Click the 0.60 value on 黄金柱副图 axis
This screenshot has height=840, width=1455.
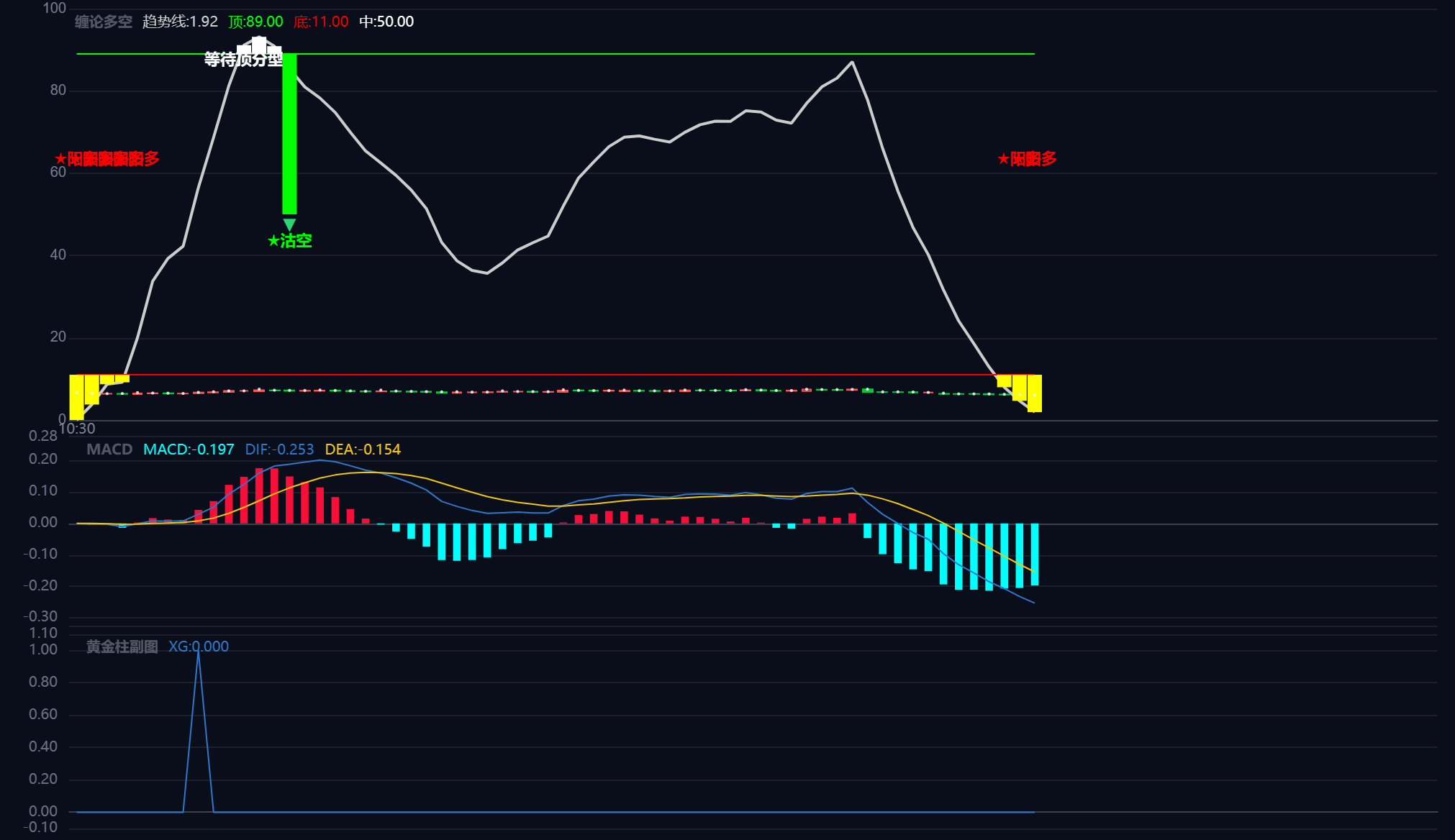click(43, 714)
